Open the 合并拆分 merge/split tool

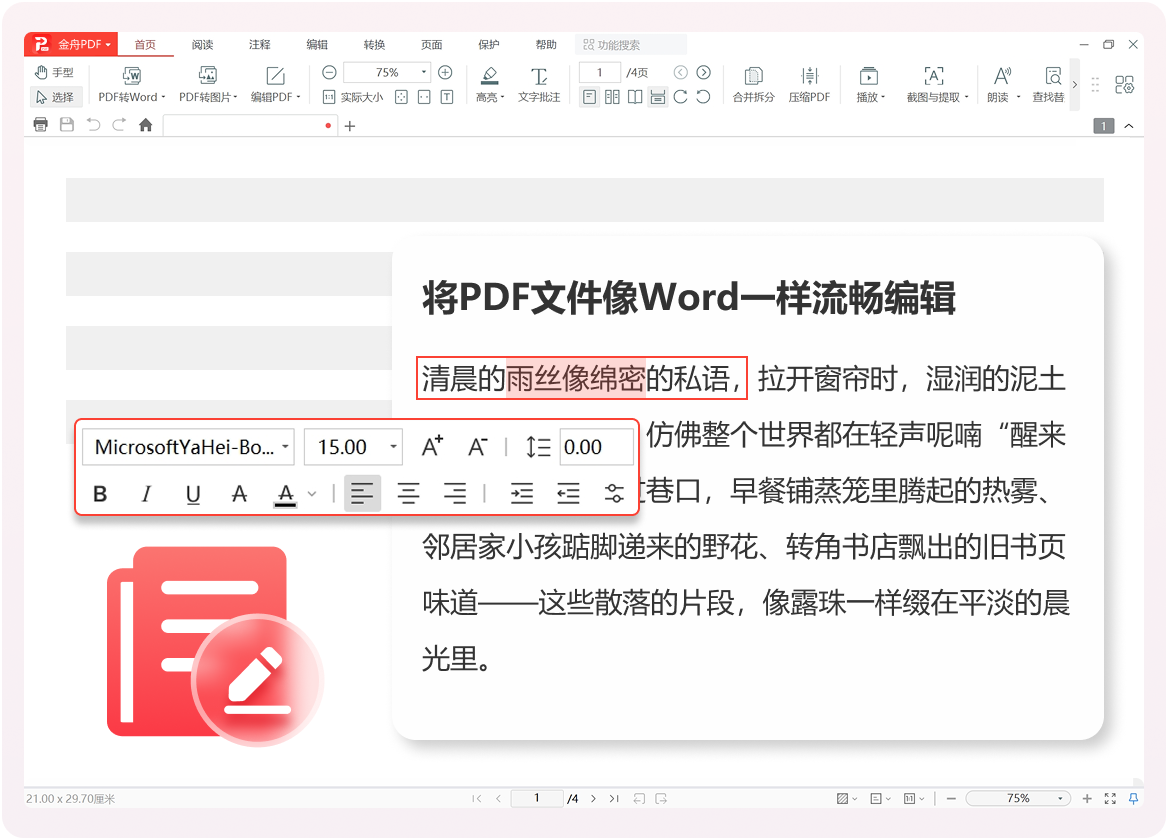tap(754, 84)
